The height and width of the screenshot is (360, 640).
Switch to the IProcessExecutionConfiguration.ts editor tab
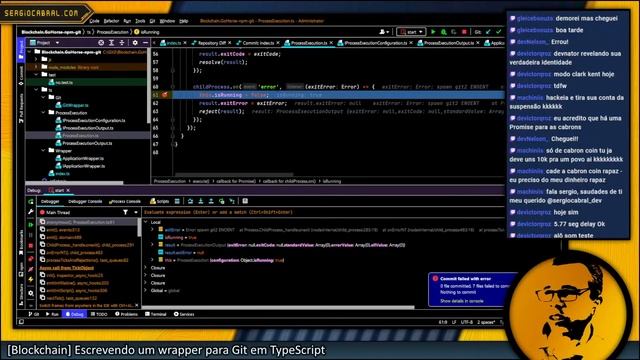[375, 43]
